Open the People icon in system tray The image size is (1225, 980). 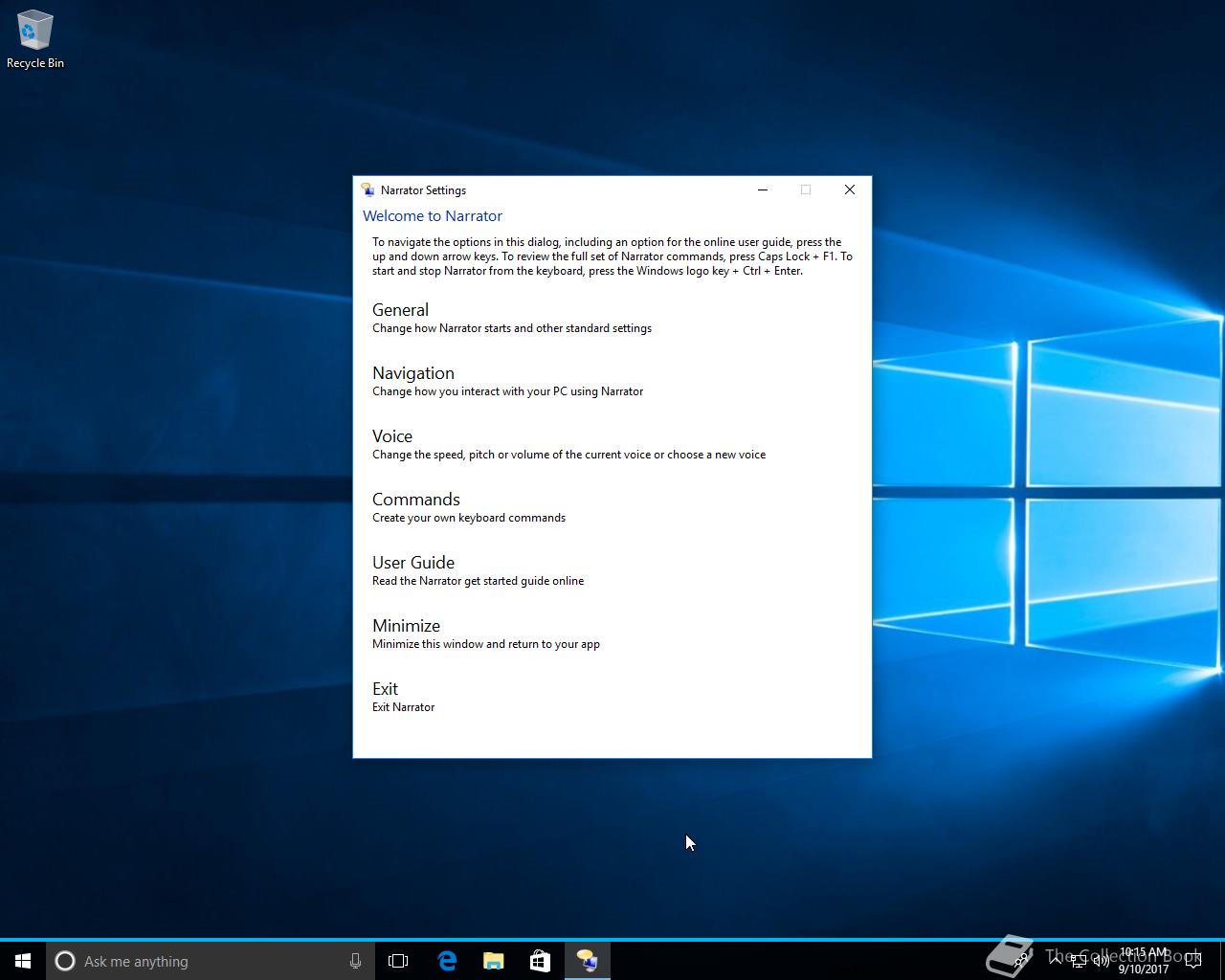[x=1020, y=961]
